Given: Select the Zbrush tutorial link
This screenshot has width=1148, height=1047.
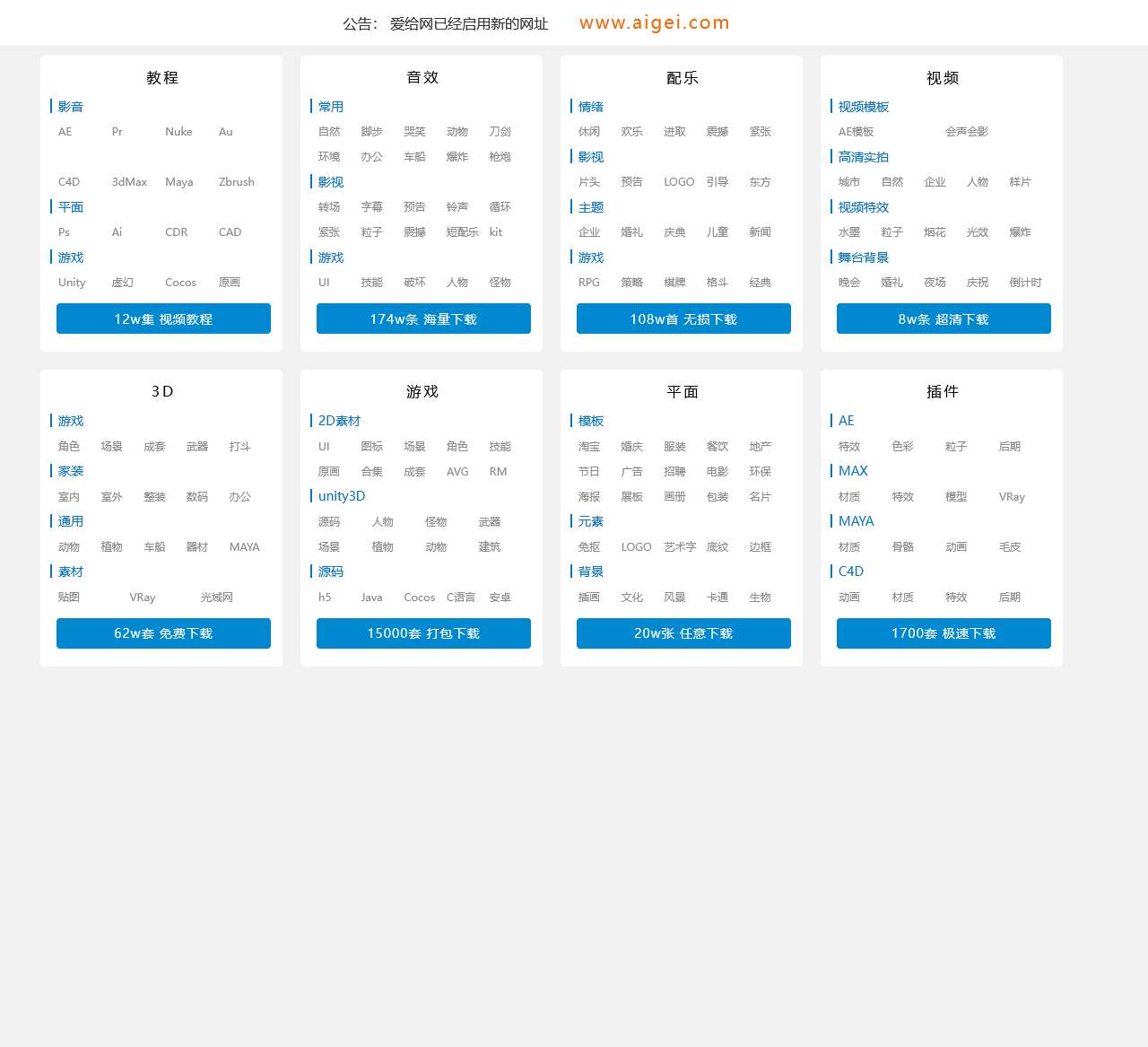Looking at the screenshot, I should point(236,181).
